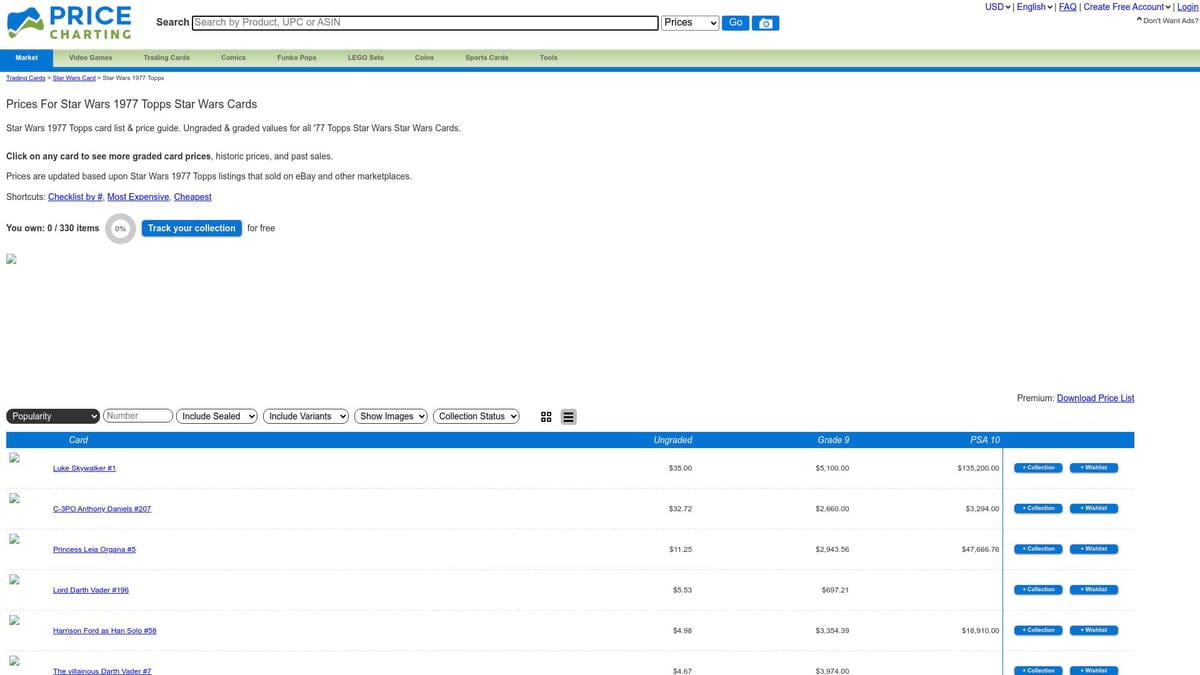Add Princess Leia #5 to Collection
Viewport: 1200px width, 675px height.
(1038, 549)
